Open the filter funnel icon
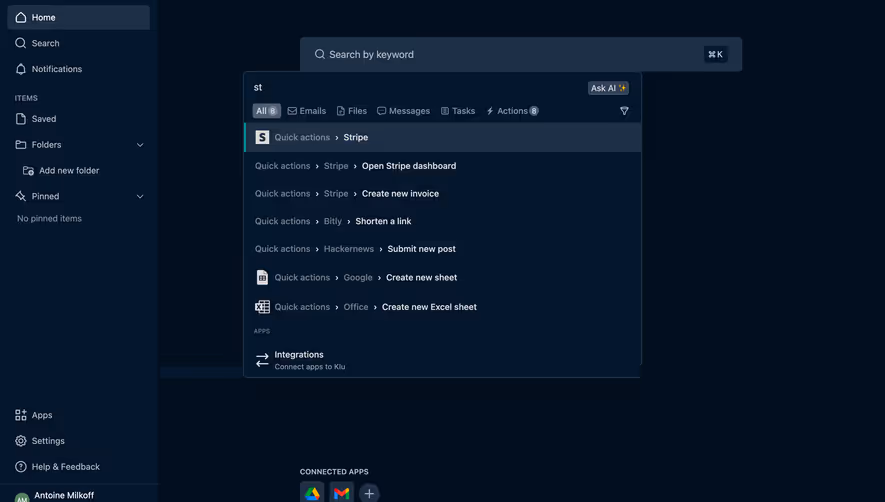Viewport: 885px width, 502px height. click(x=624, y=111)
